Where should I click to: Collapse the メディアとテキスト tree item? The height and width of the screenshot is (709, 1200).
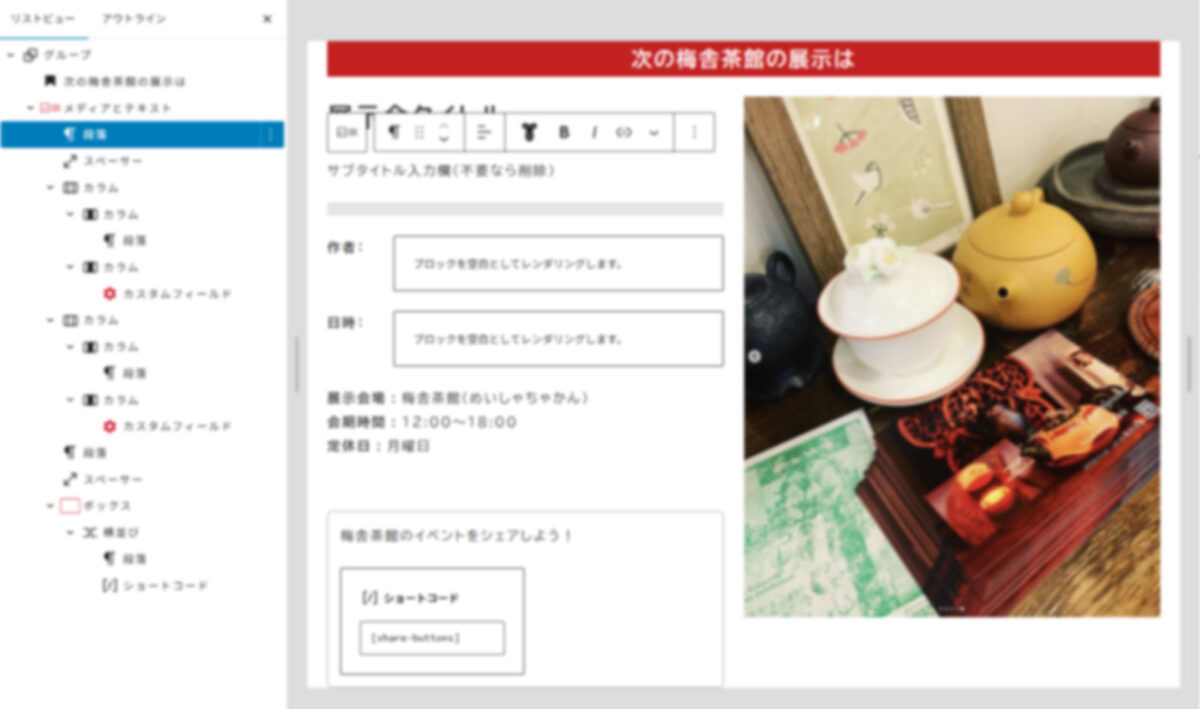click(x=30, y=108)
